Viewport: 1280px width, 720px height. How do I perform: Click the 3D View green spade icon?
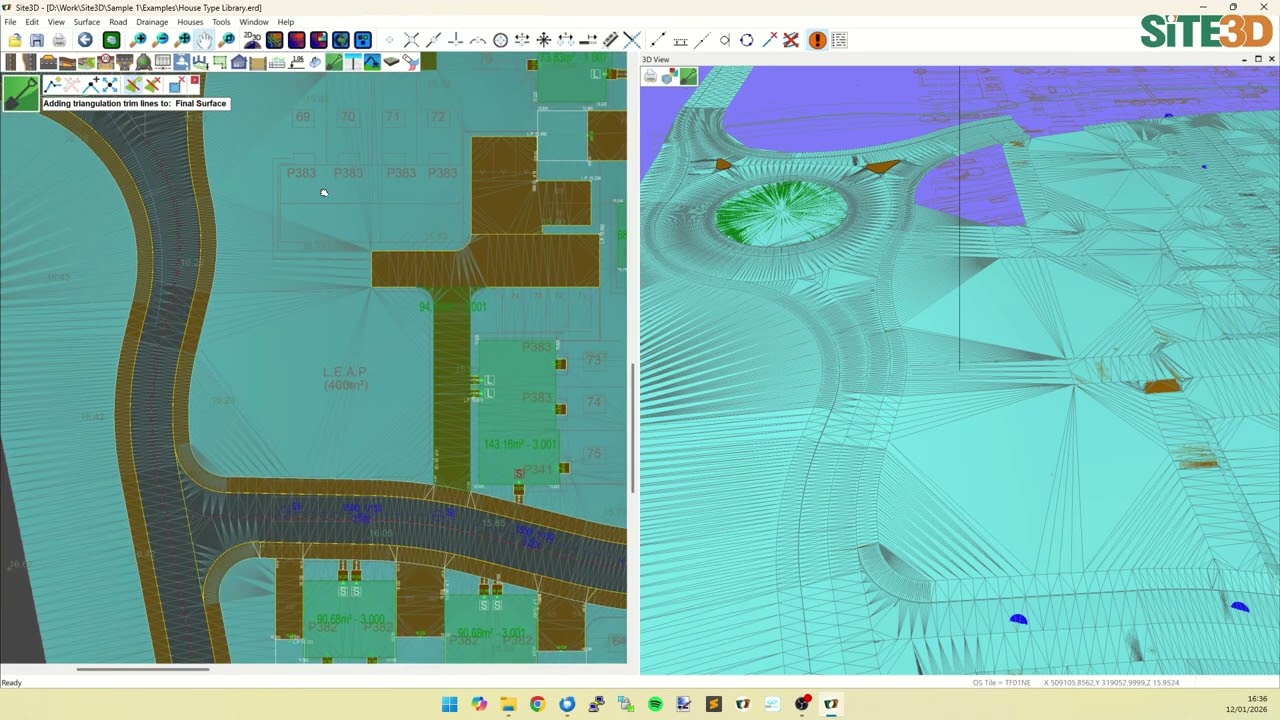click(688, 76)
